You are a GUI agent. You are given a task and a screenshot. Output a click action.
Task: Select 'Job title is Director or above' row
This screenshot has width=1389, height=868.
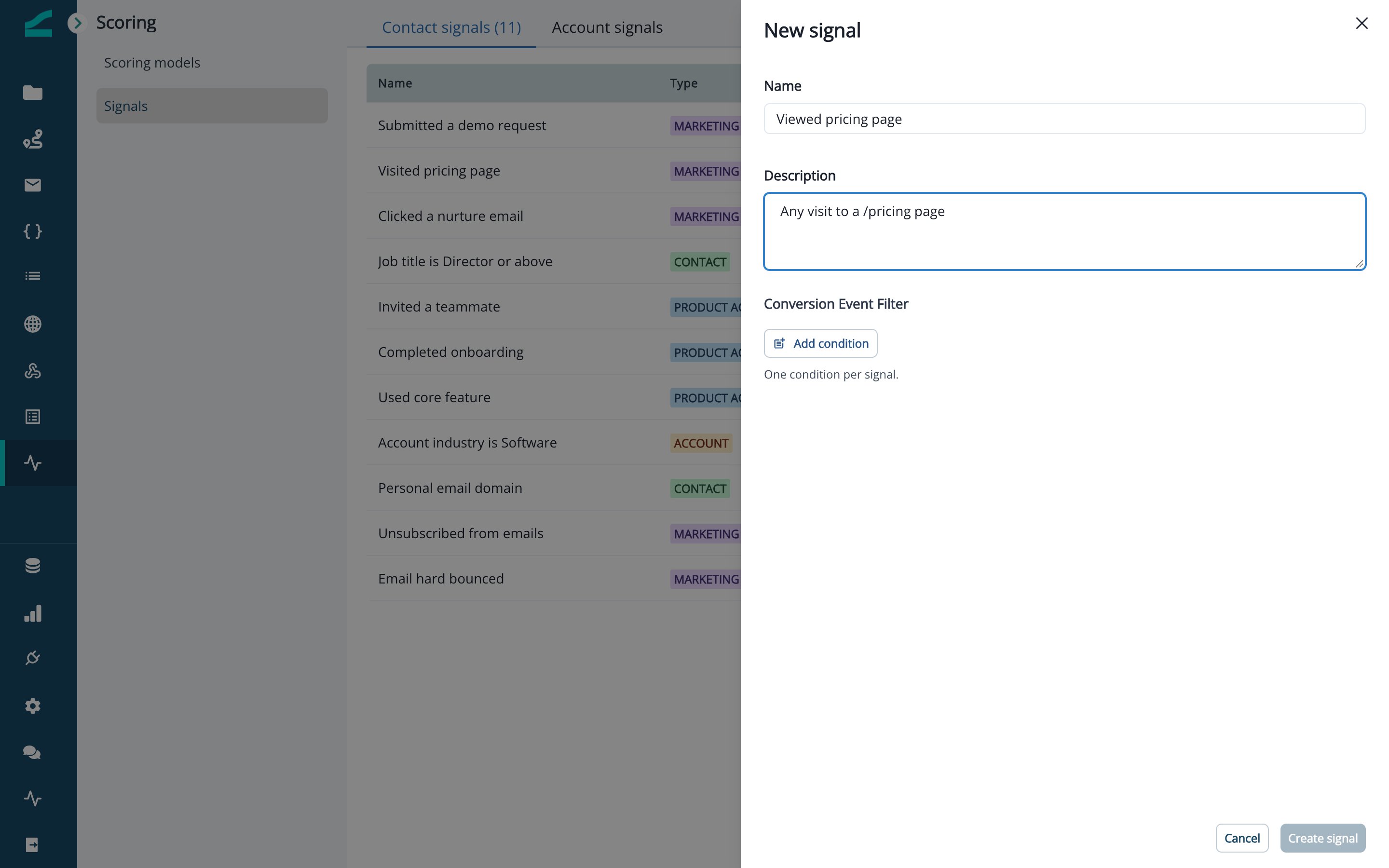pyautogui.click(x=553, y=261)
